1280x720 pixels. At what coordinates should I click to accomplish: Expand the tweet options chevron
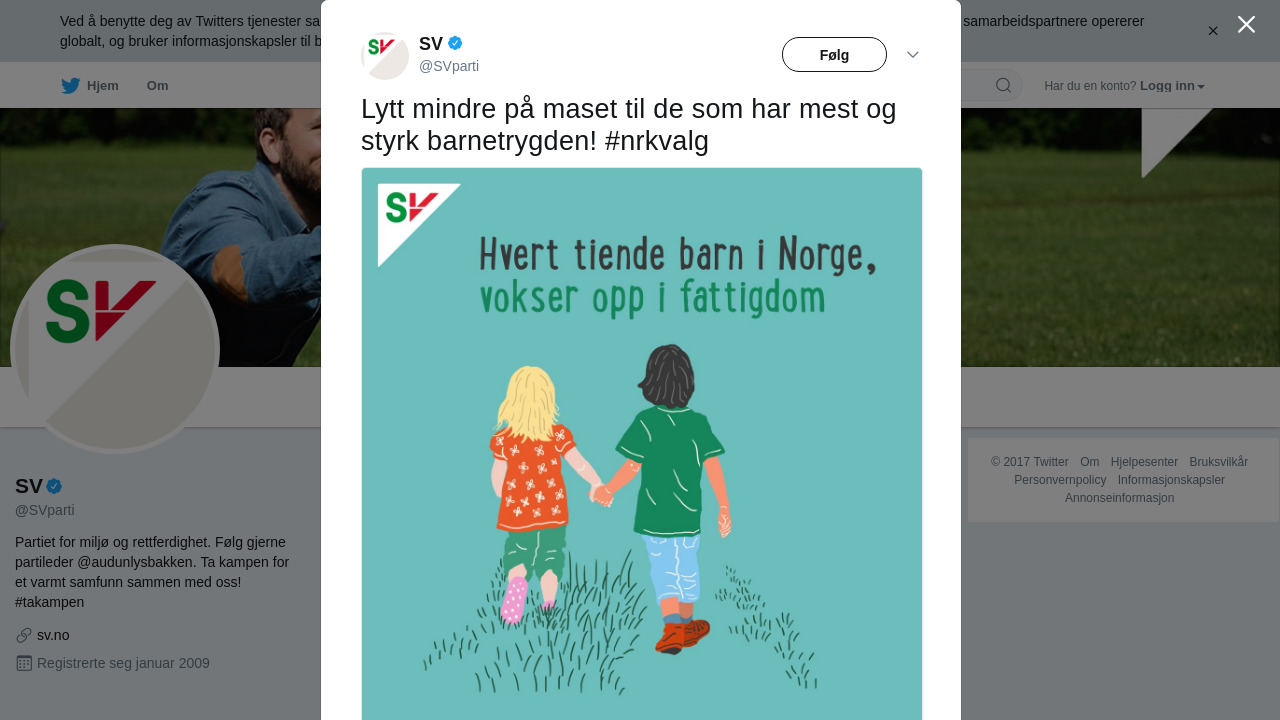pyautogui.click(x=913, y=55)
